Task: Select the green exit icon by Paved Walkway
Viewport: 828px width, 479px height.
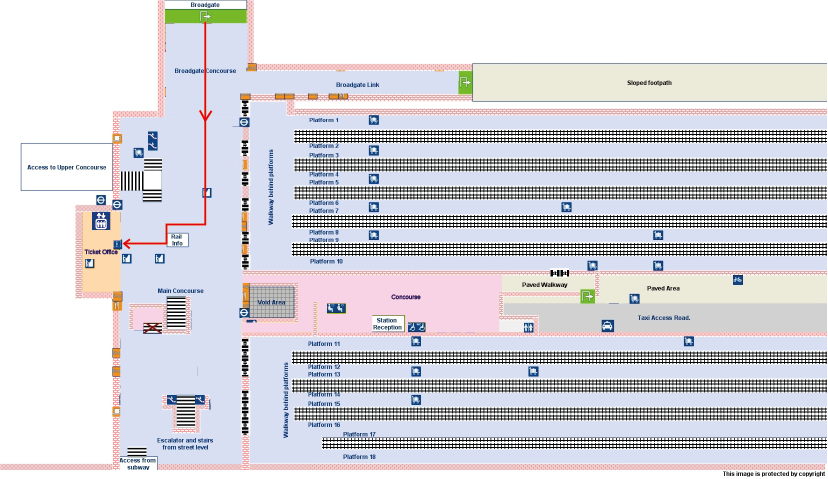Action: (x=588, y=296)
